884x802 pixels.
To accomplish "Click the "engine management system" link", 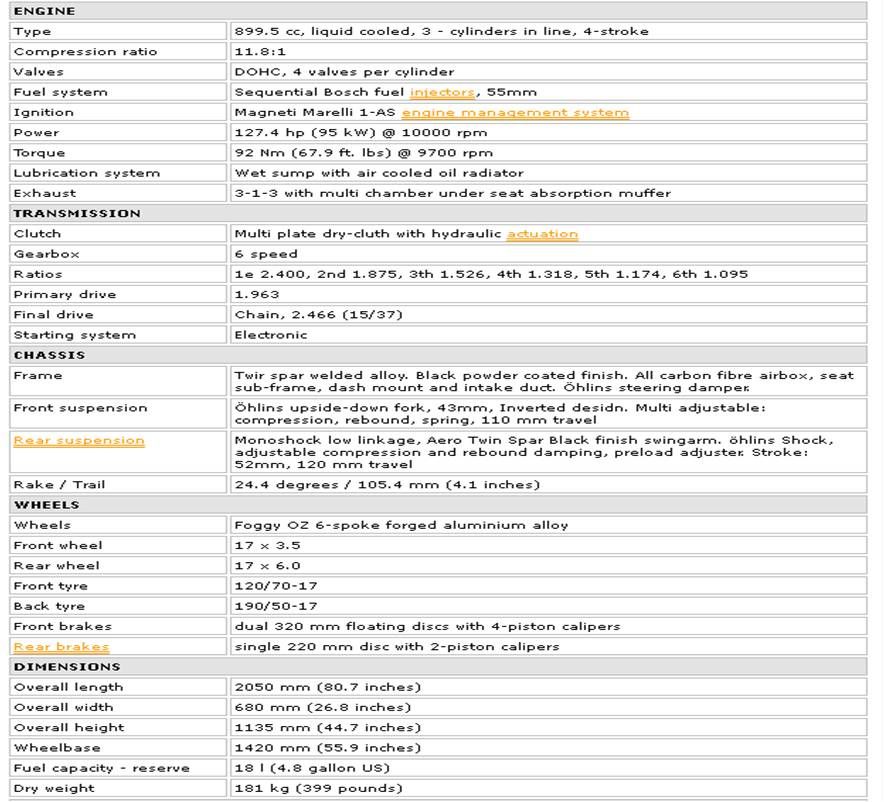I will coord(515,112).
